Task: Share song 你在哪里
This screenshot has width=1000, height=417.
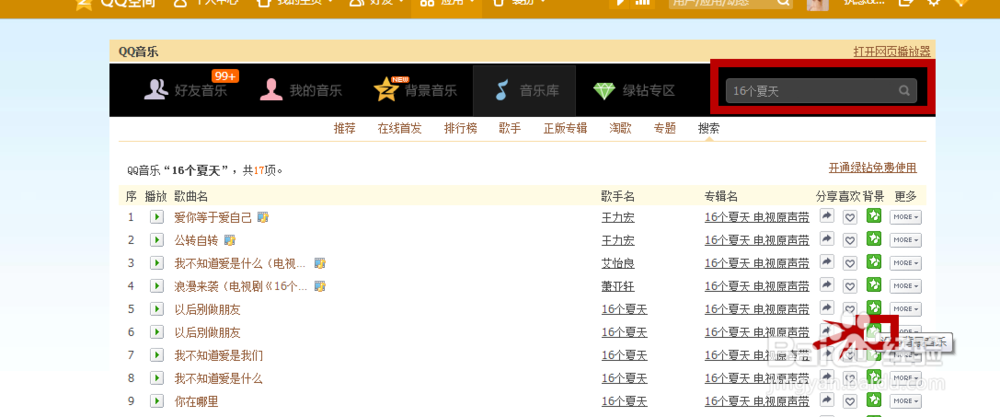Action: click(827, 400)
